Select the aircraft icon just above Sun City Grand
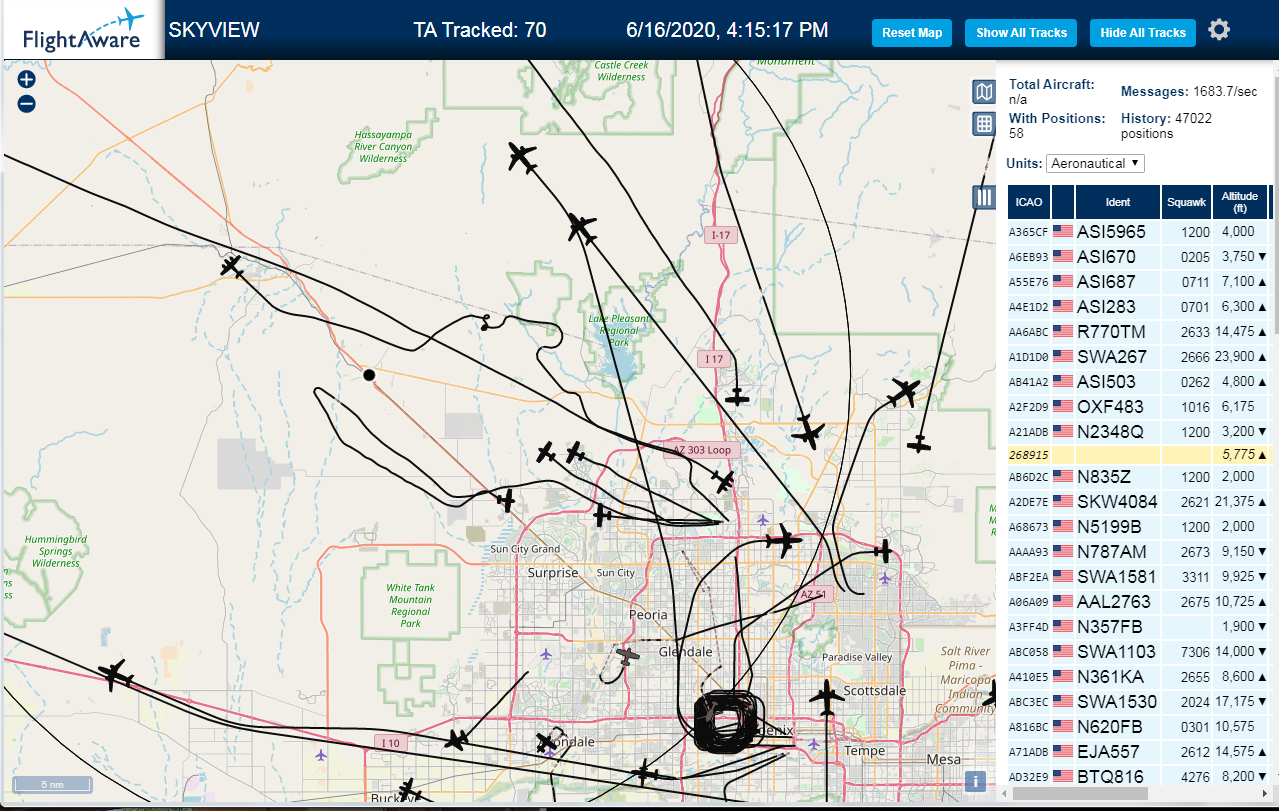 tap(507, 499)
